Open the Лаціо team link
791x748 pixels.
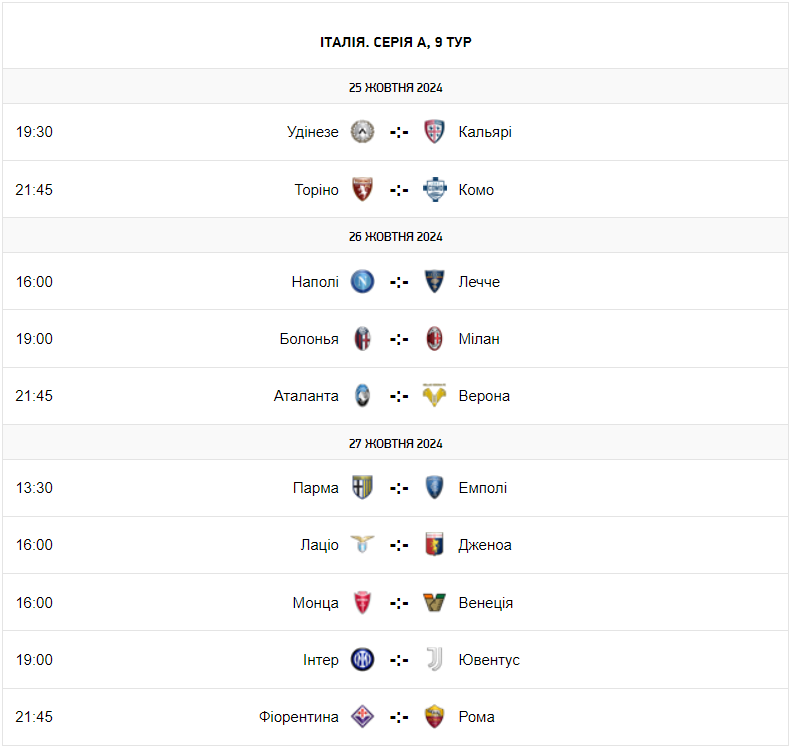pos(319,545)
